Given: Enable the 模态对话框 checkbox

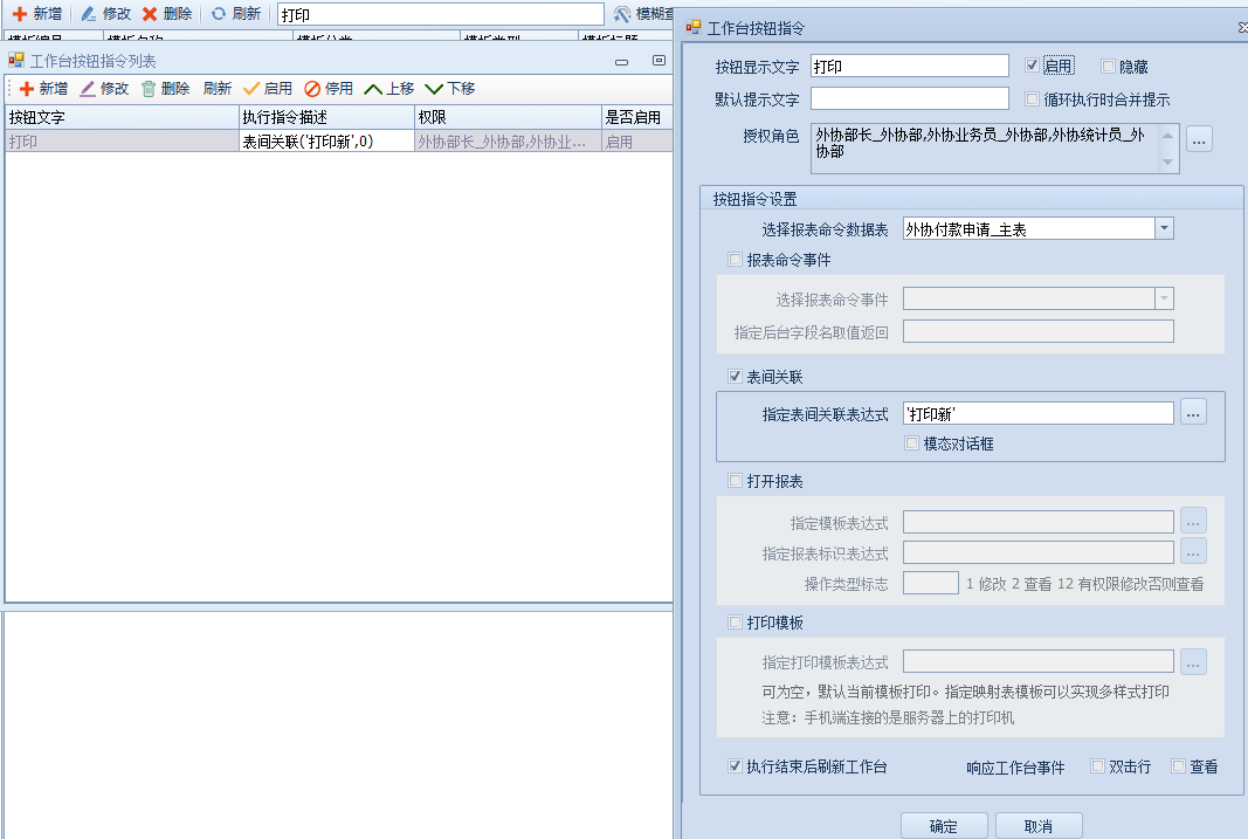Looking at the screenshot, I should pos(911,443).
